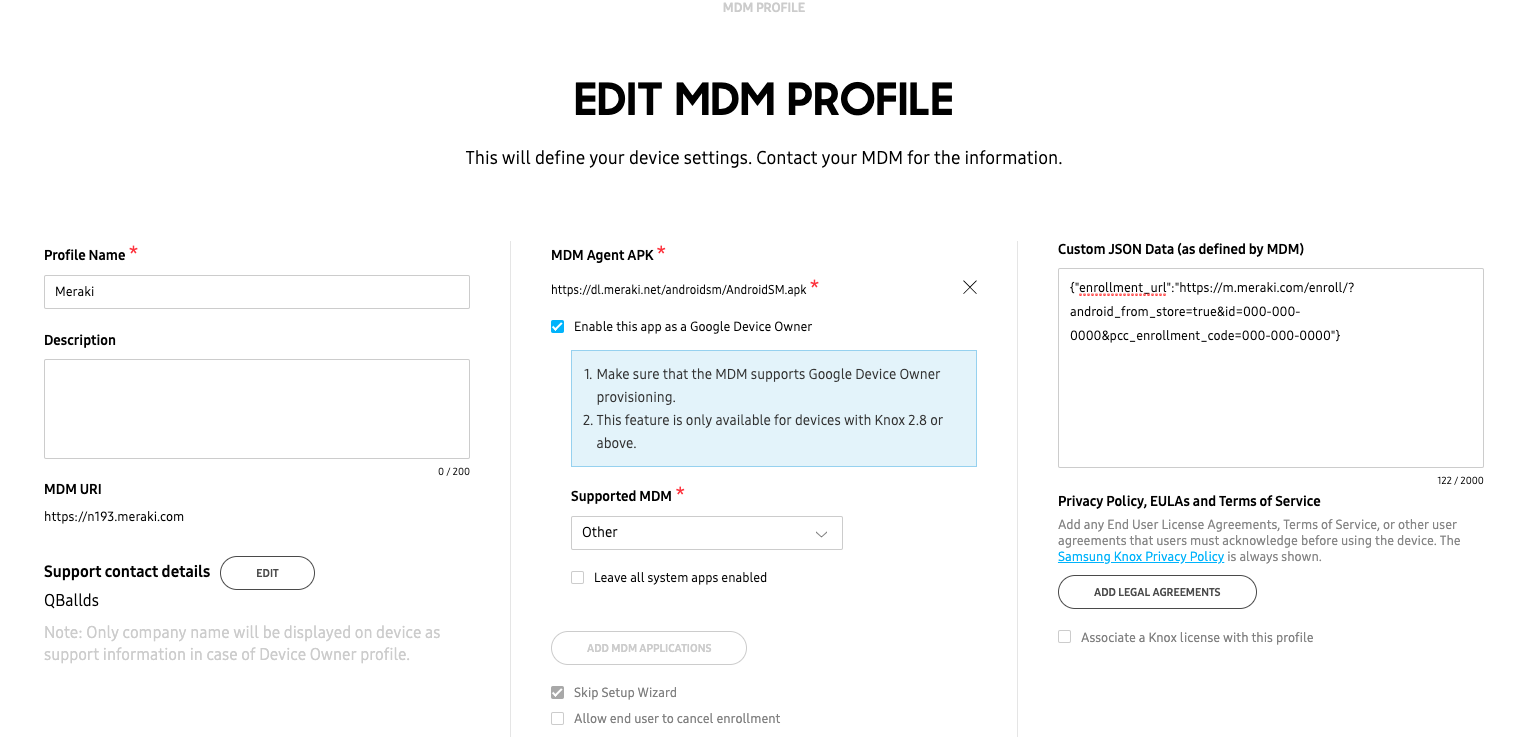This screenshot has height=748, width=1520.
Task: Check Leave all system apps enabled
Action: 578,578
